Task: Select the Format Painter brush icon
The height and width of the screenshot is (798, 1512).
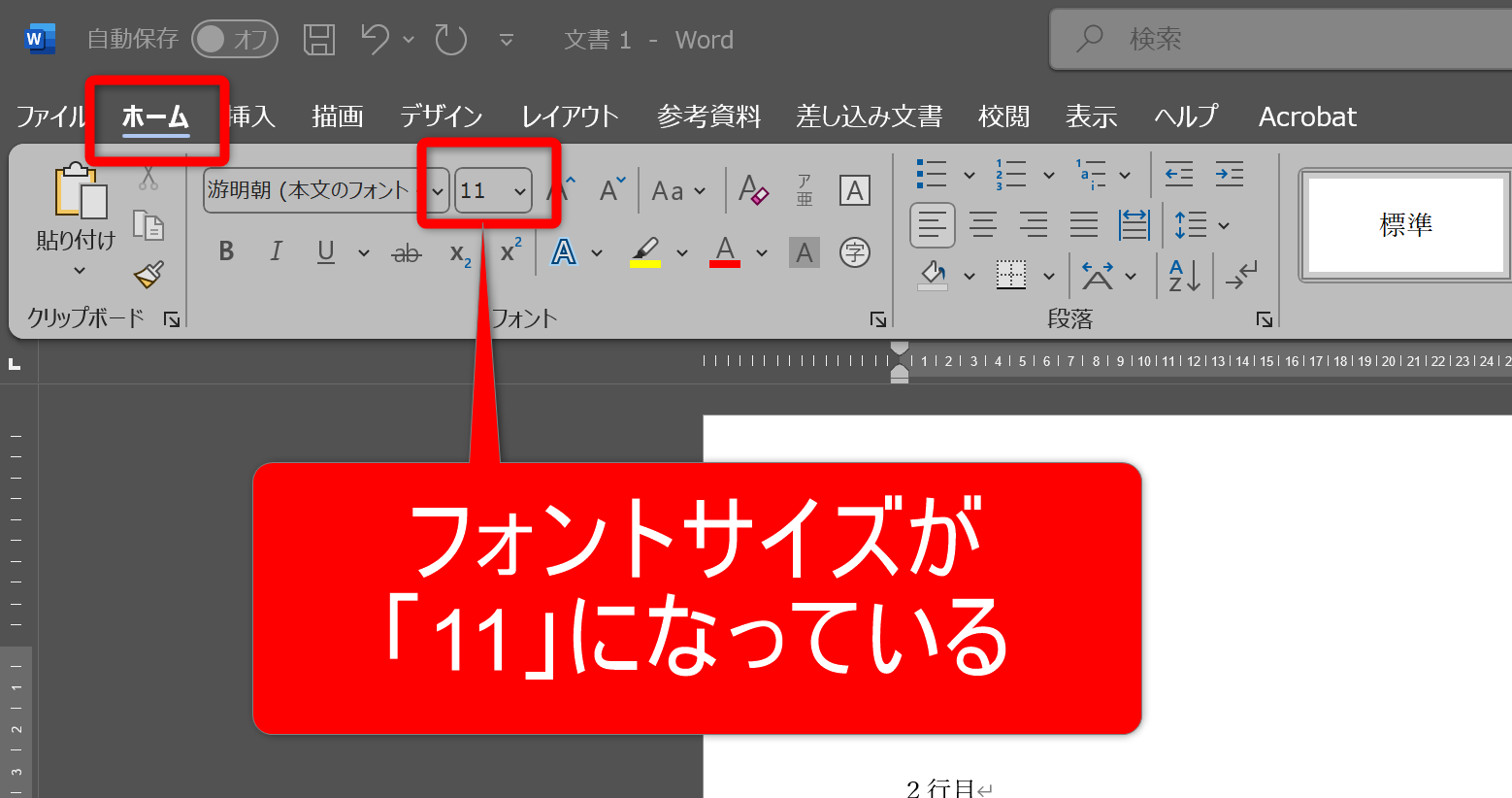Action: [148, 275]
